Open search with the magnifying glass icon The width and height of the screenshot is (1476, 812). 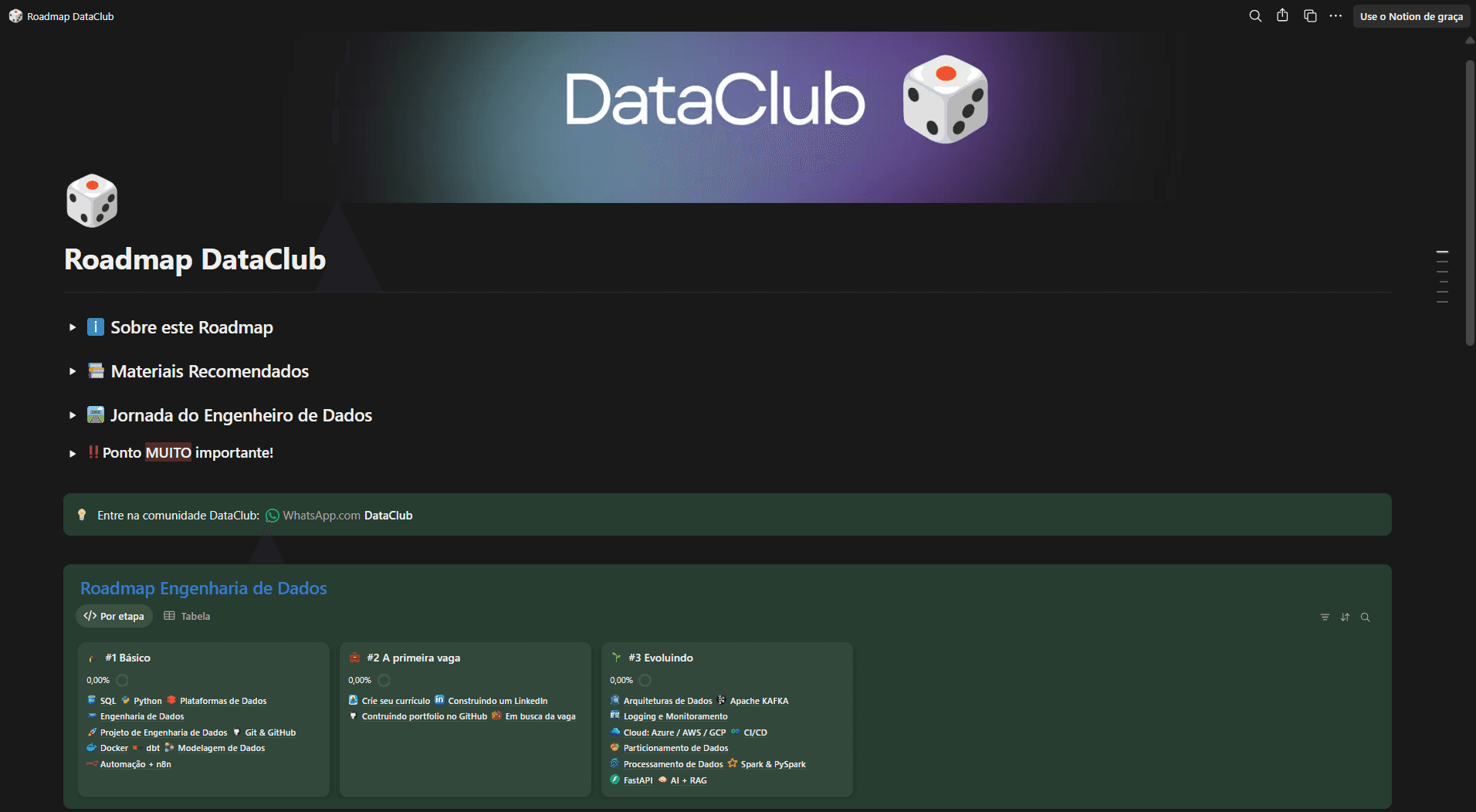[1254, 15]
